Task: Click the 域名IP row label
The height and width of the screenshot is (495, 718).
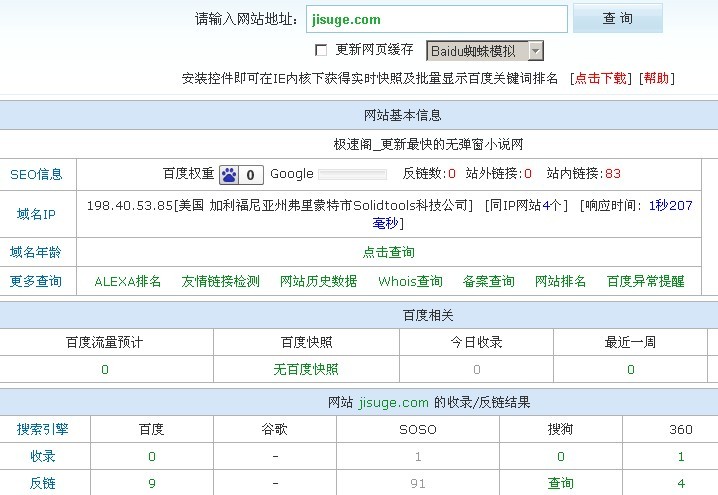Action: pos(36,214)
